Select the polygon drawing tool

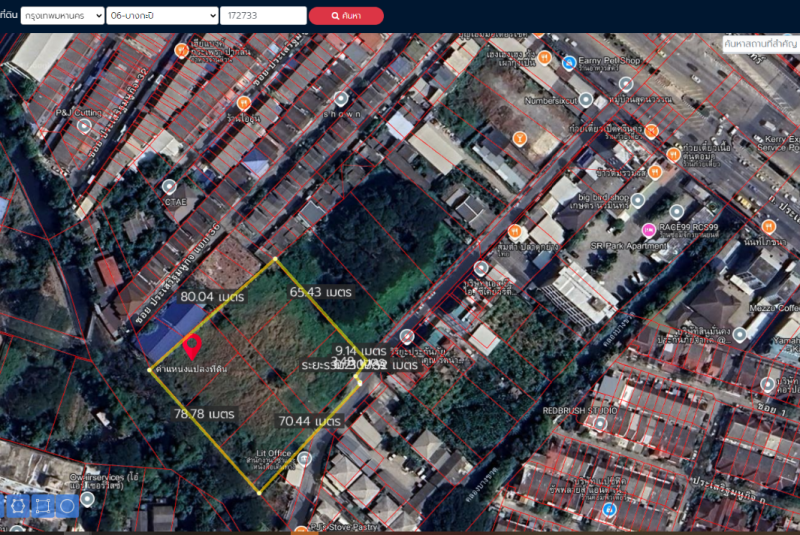tap(17, 507)
